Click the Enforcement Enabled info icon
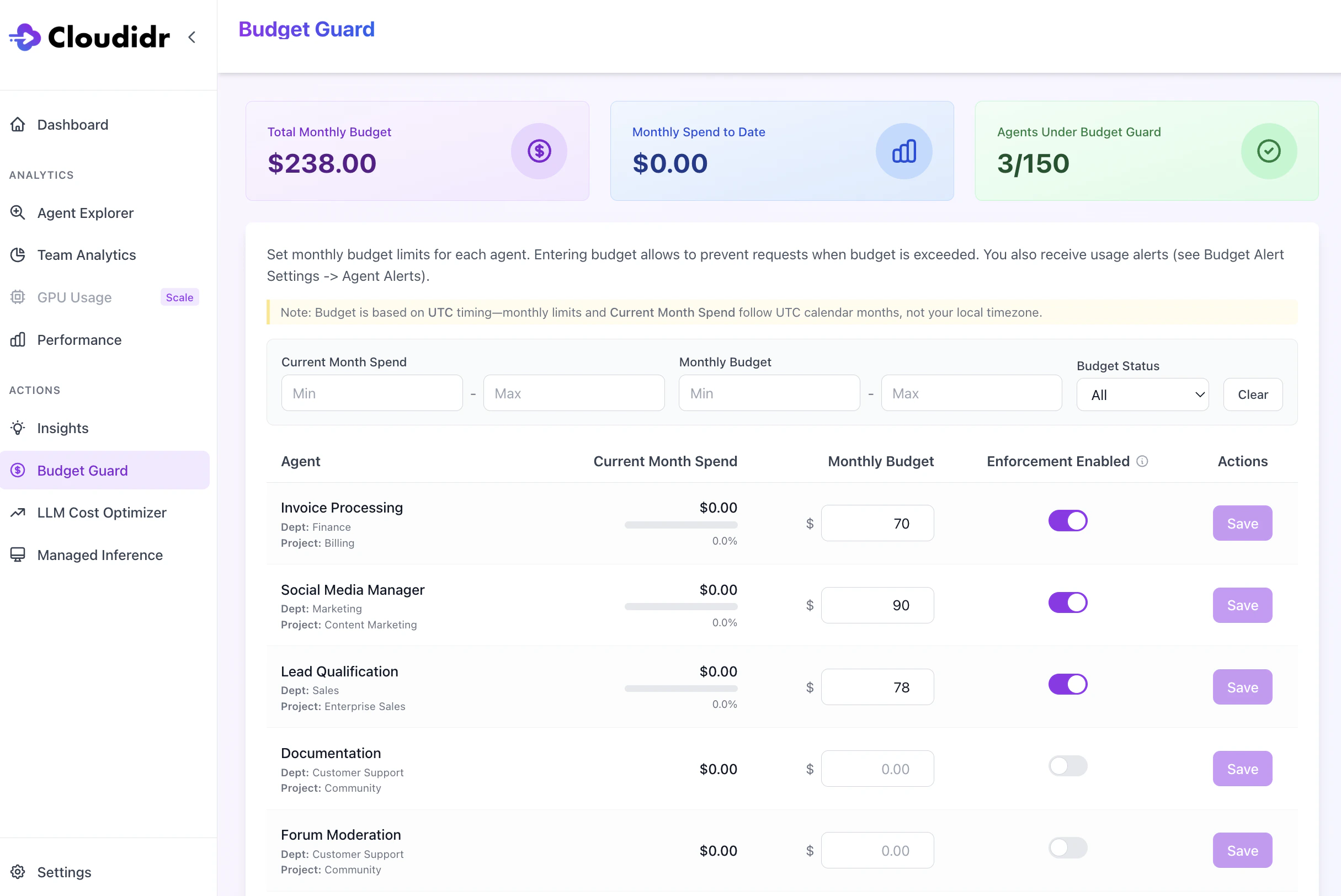Viewport: 1341px width, 896px height. tap(1142, 461)
